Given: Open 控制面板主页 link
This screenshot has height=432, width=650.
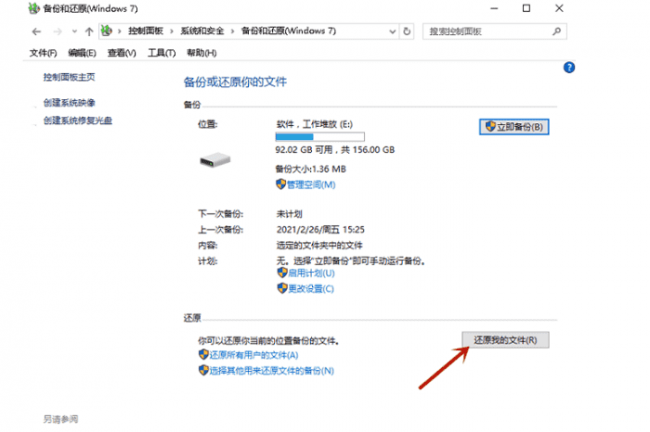Looking at the screenshot, I should click(x=69, y=77).
